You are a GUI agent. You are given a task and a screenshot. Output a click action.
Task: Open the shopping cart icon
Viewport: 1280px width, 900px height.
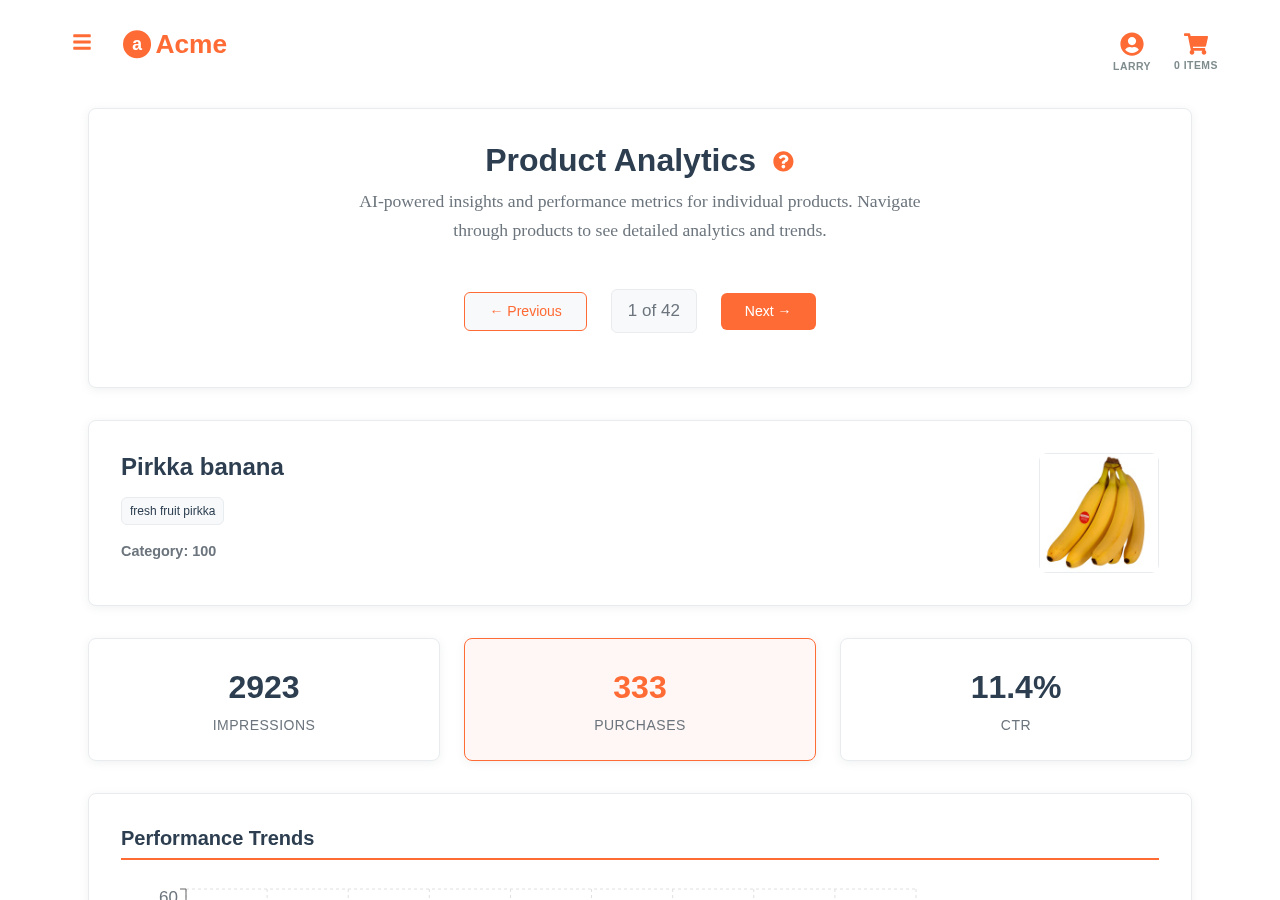coord(1196,44)
